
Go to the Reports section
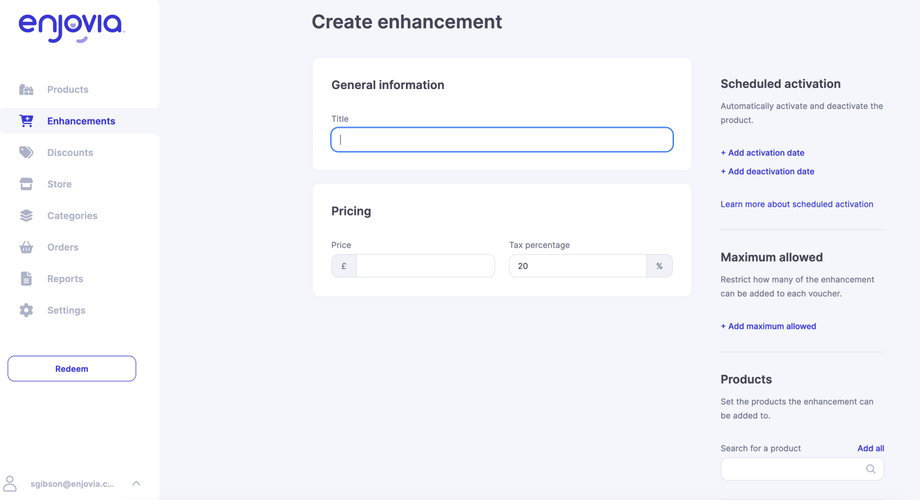pyautogui.click(x=65, y=279)
